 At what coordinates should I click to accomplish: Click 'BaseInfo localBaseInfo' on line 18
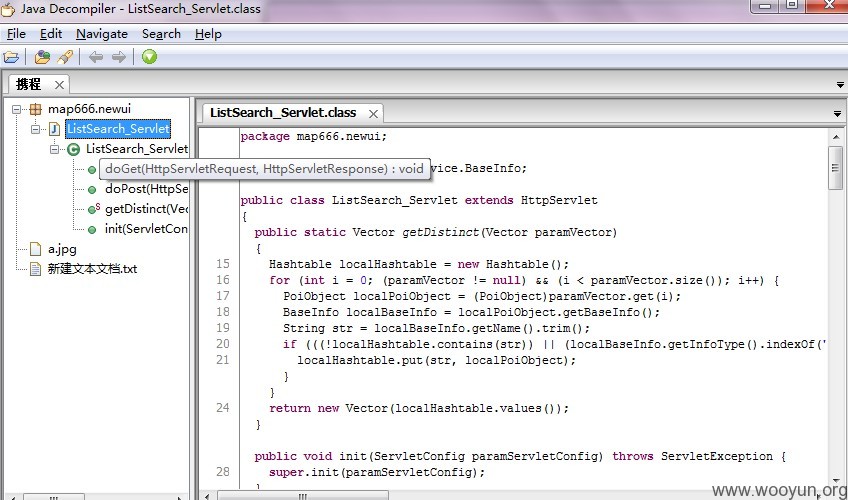[360, 312]
